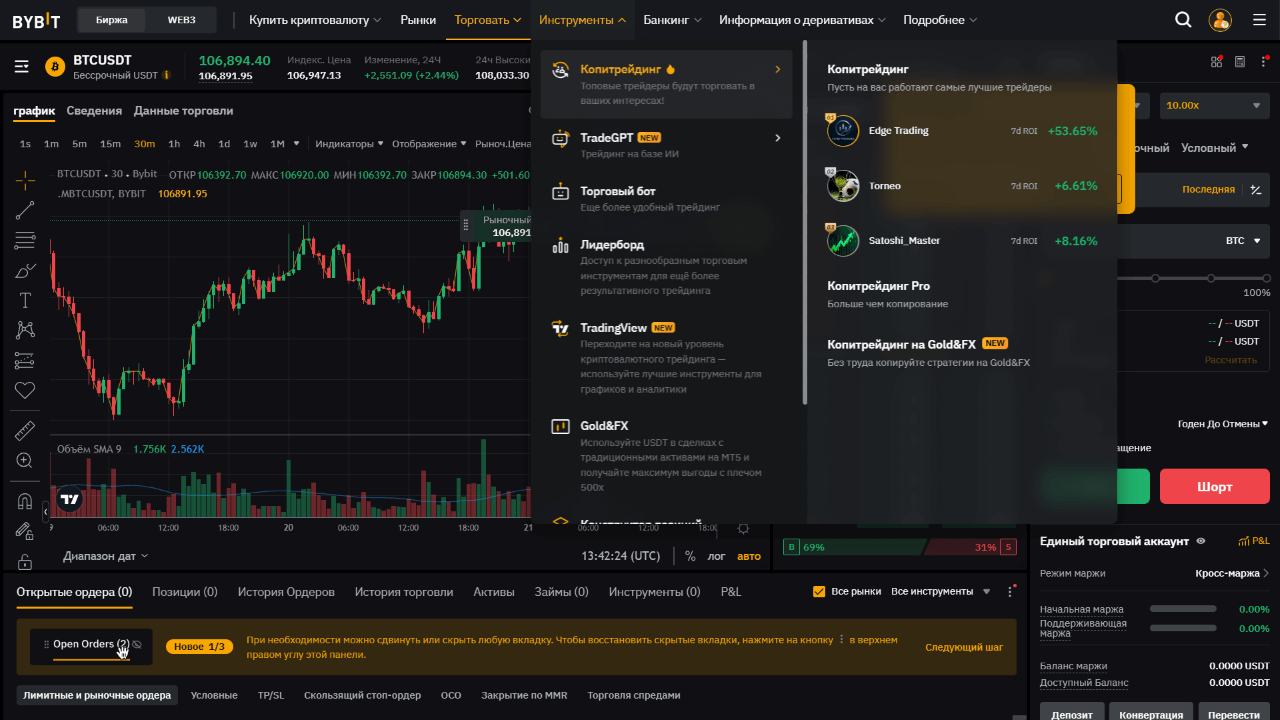Select the text annotation tool

click(25, 300)
